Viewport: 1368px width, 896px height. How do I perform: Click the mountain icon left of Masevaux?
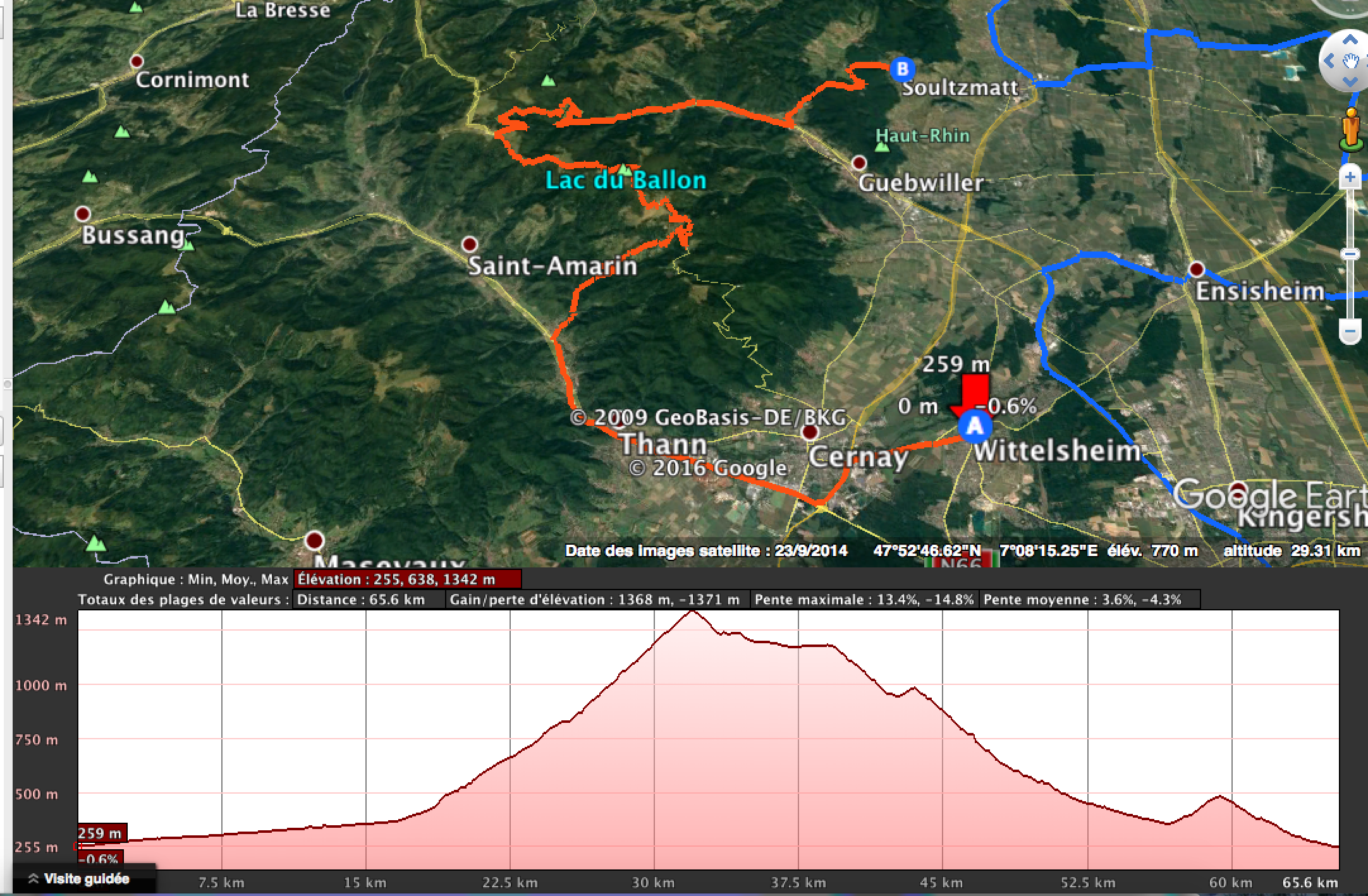pos(95,543)
